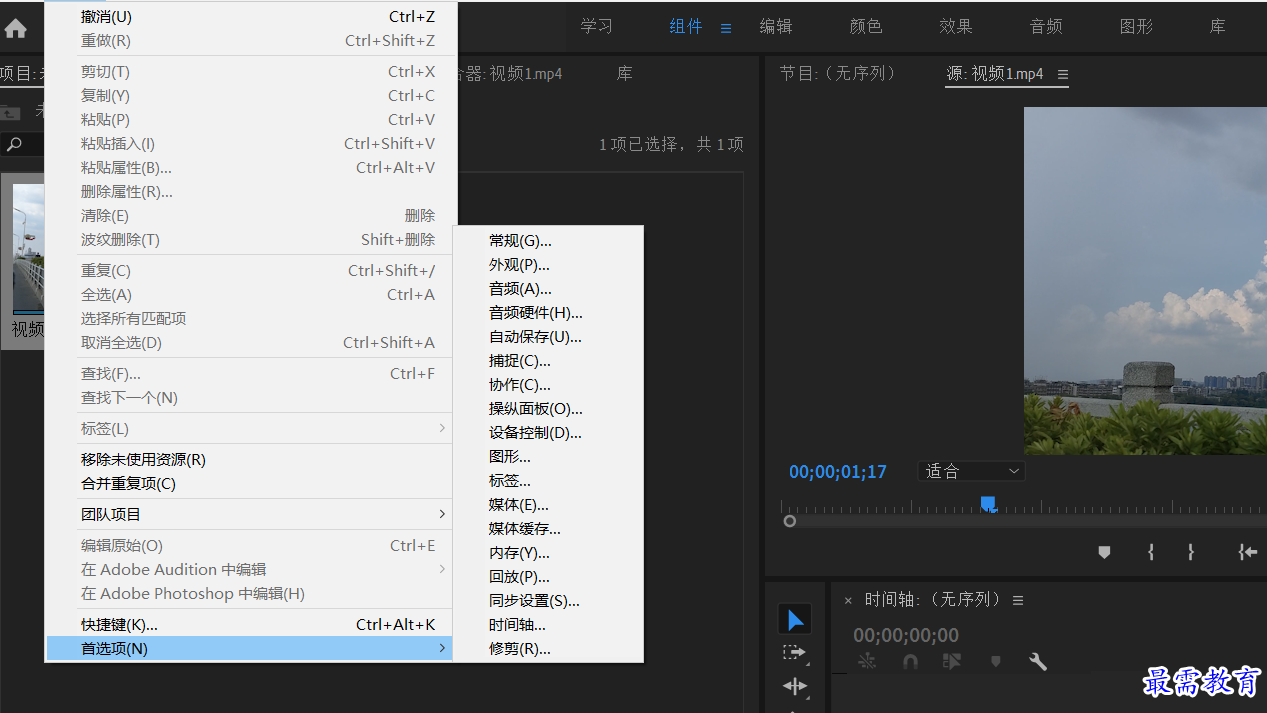The height and width of the screenshot is (713, 1267).
Task: Select the Selection tool arrow
Action: point(795,620)
